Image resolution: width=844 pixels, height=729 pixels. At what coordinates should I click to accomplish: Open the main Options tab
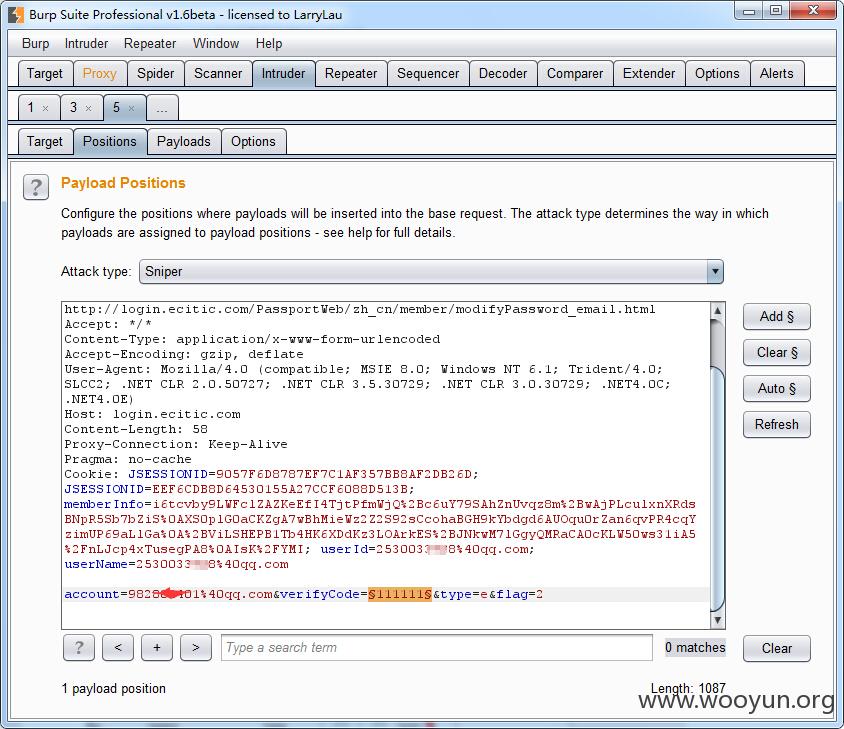click(x=717, y=73)
